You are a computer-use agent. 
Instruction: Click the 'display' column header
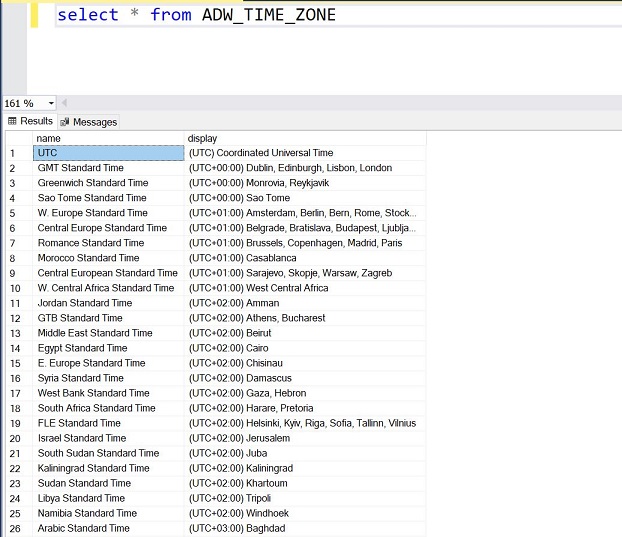click(x=305, y=138)
